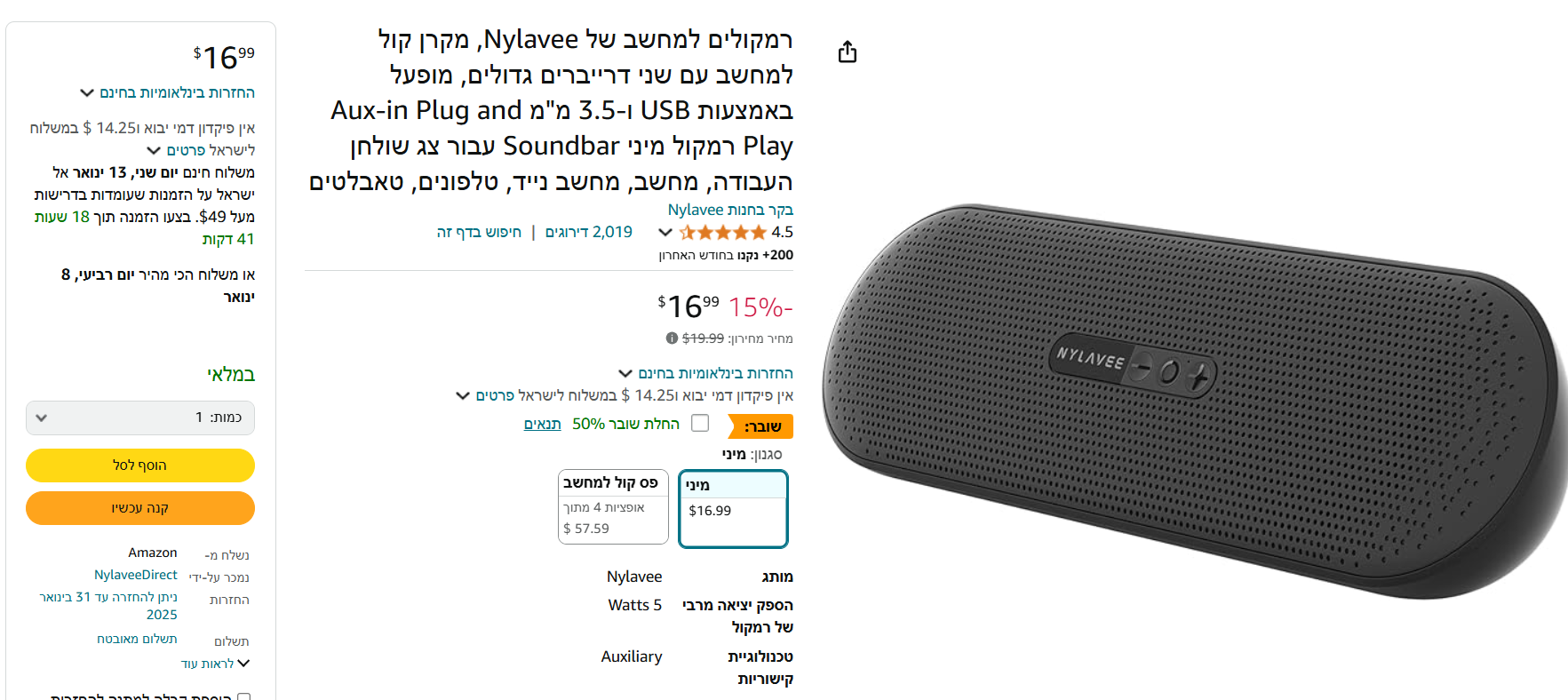Image resolution: width=1568 pixels, height=700 pixels.
Task: Click the orange coupon badge
Action: [x=760, y=426]
